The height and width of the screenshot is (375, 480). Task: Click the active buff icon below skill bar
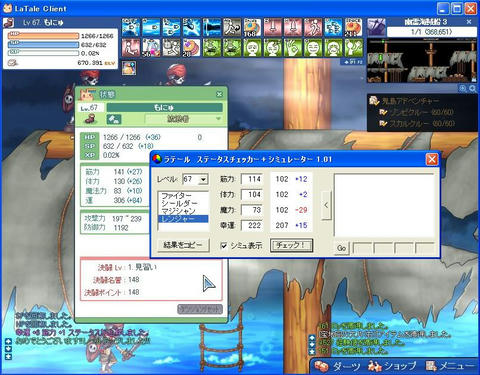coord(129,68)
